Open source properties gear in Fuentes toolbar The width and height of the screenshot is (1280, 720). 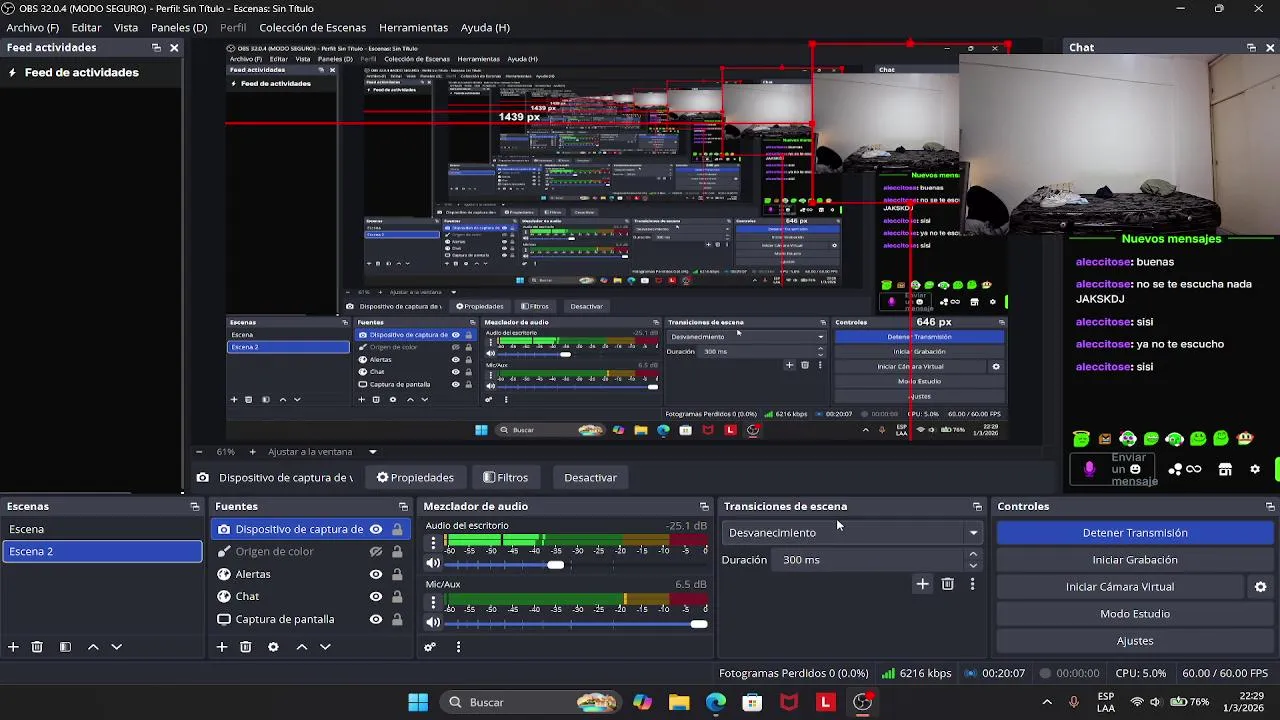[x=273, y=647]
